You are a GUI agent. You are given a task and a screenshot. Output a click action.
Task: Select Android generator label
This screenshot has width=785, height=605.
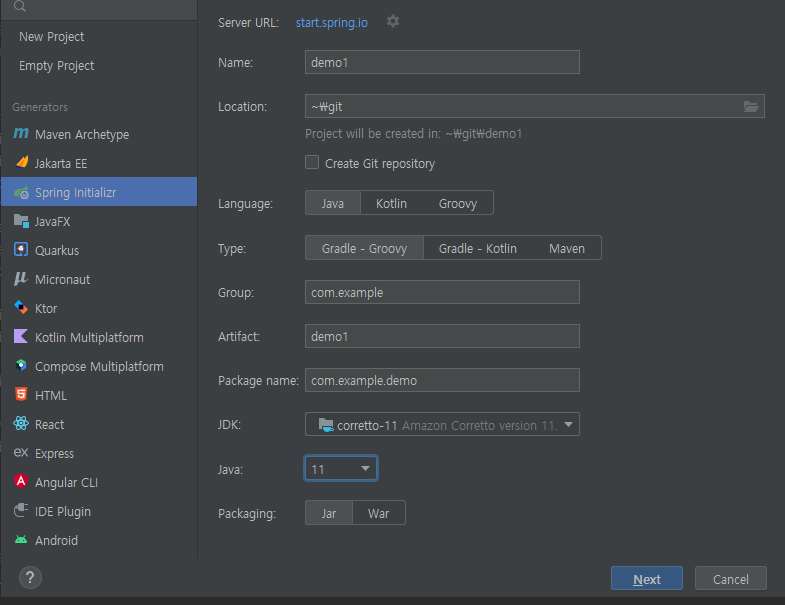(x=57, y=540)
